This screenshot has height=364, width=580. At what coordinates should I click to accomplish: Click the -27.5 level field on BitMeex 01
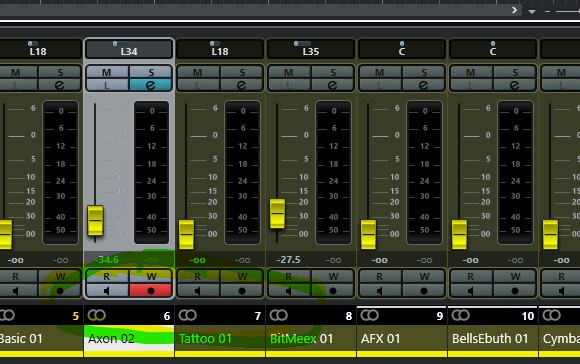pyautogui.click(x=289, y=260)
